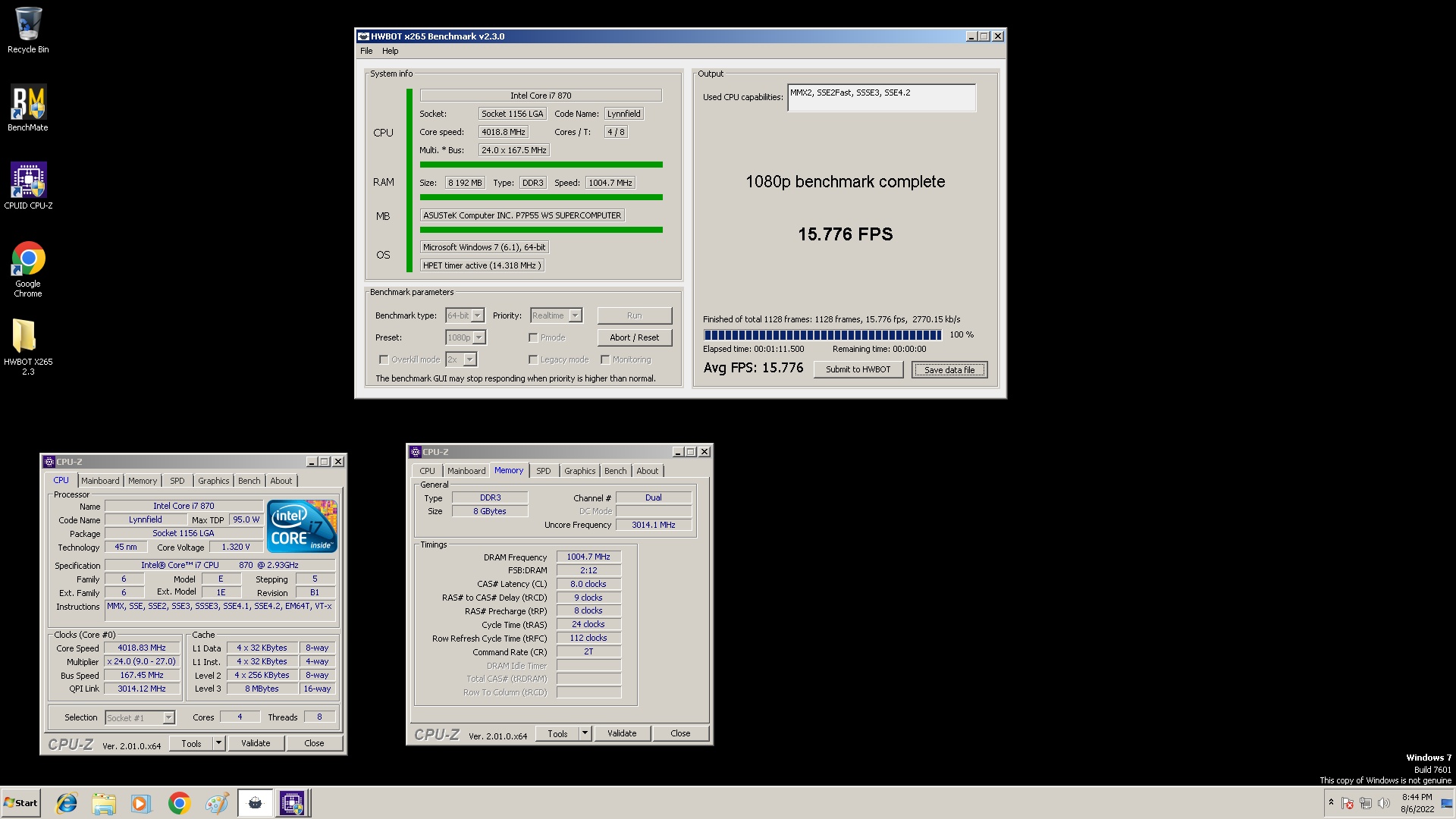Switch to HWBOT x265 taskbar button
The width and height of the screenshot is (1456, 819).
pos(255,803)
